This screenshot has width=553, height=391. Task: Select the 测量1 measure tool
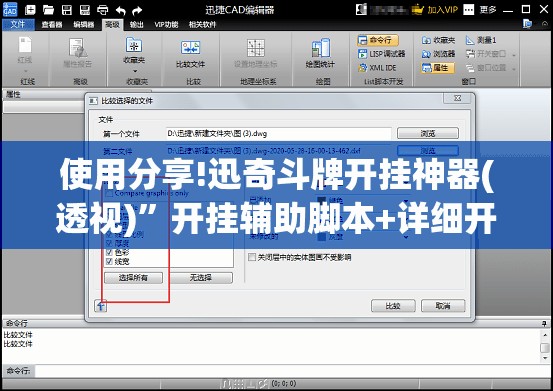point(481,40)
